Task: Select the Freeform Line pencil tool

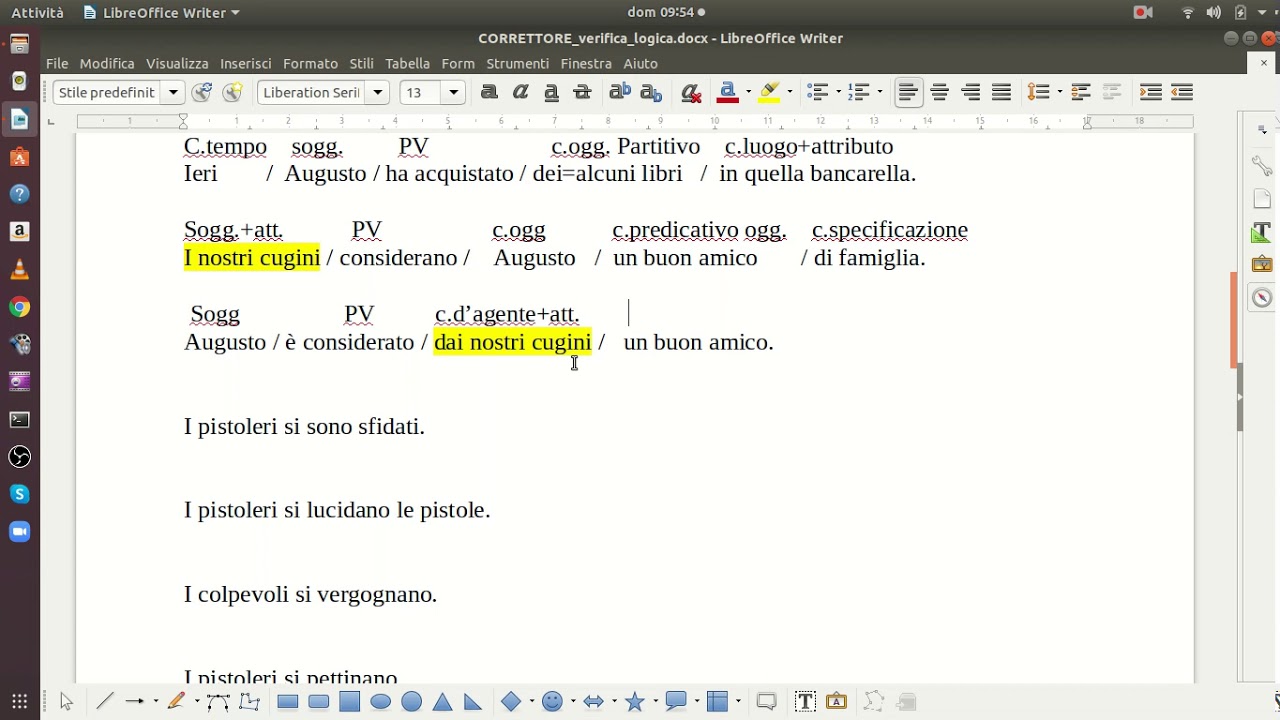Action: (177, 701)
